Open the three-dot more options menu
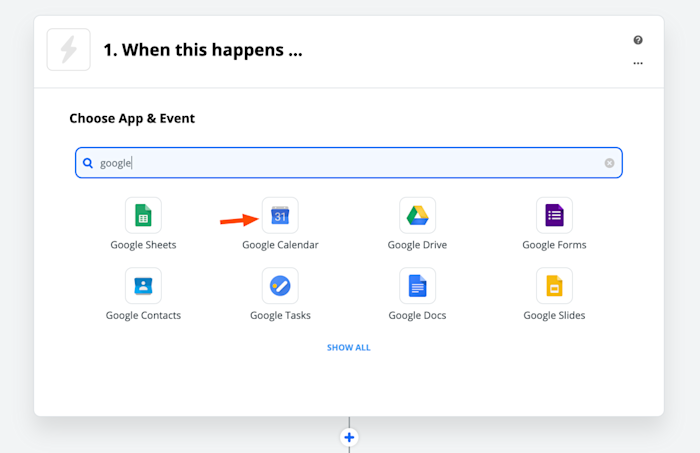Image resolution: width=700 pixels, height=453 pixels. coord(638,63)
